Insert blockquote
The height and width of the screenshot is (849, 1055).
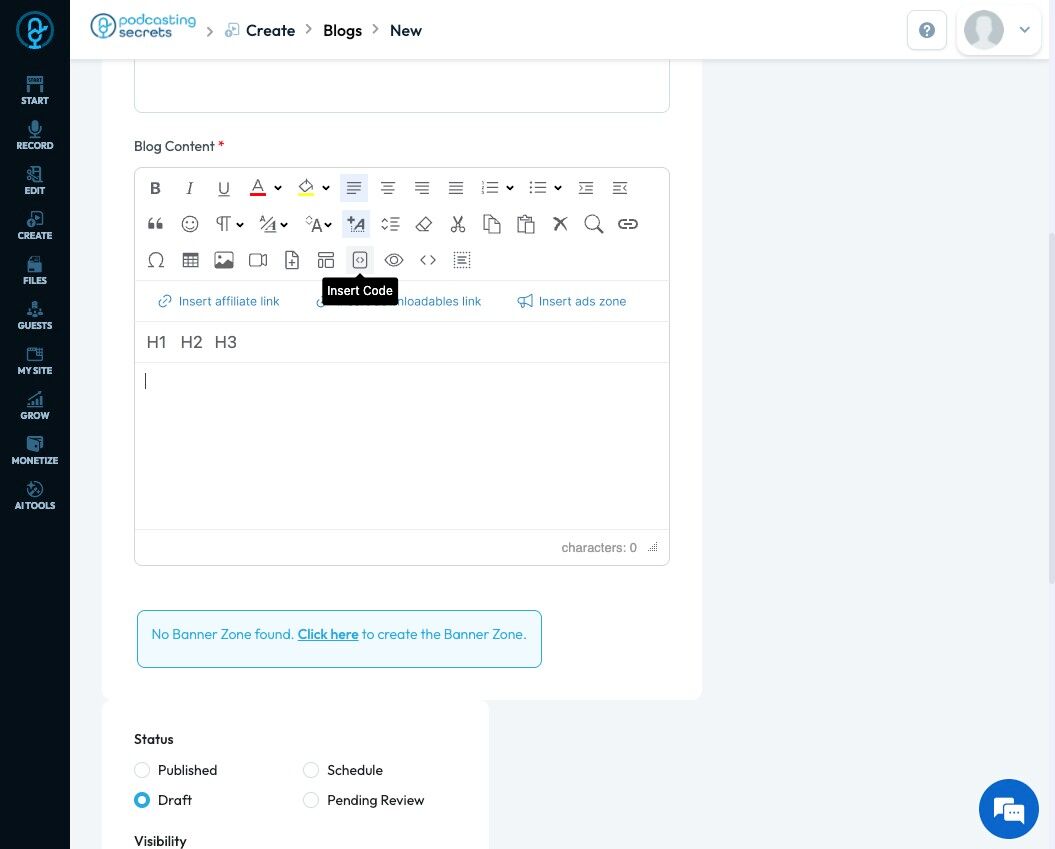(155, 224)
